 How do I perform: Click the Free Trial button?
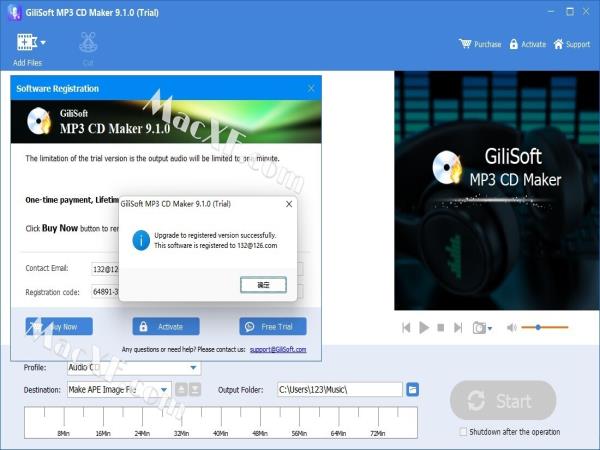click(272, 326)
